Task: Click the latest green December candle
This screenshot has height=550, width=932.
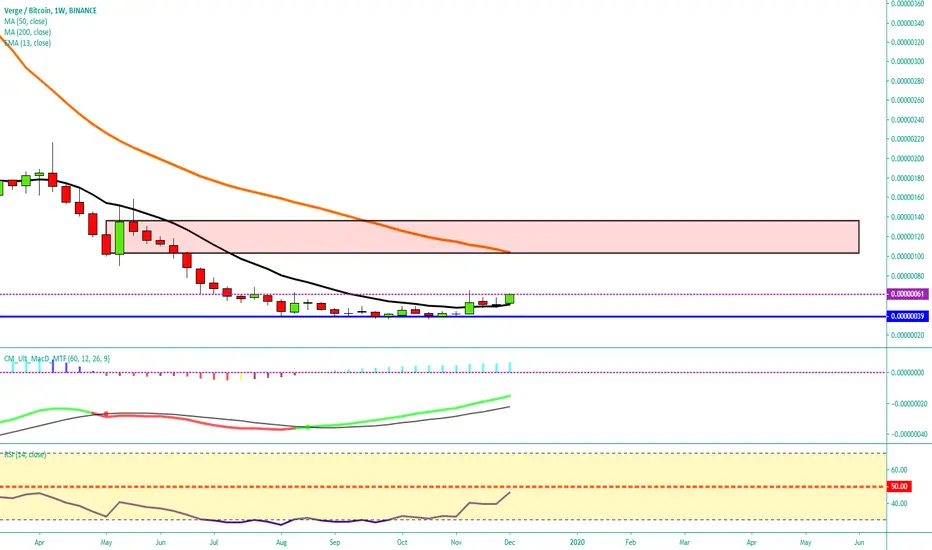Action: [x=509, y=299]
